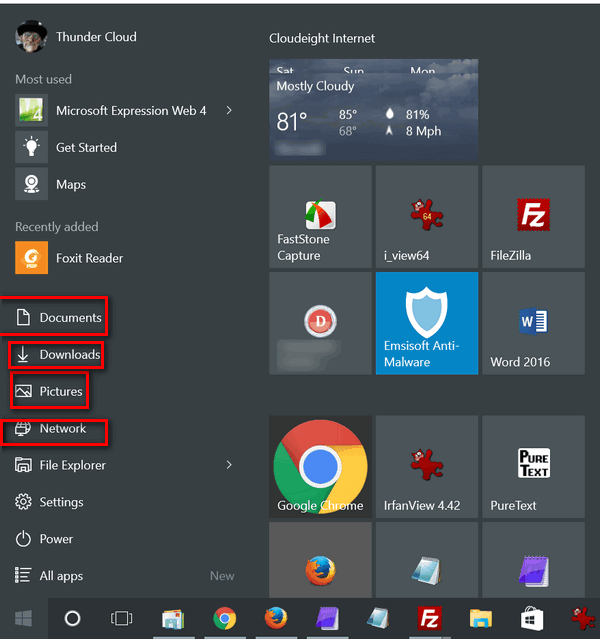The image size is (600, 639).
Task: Launch the PureText tile
Action: point(533,467)
